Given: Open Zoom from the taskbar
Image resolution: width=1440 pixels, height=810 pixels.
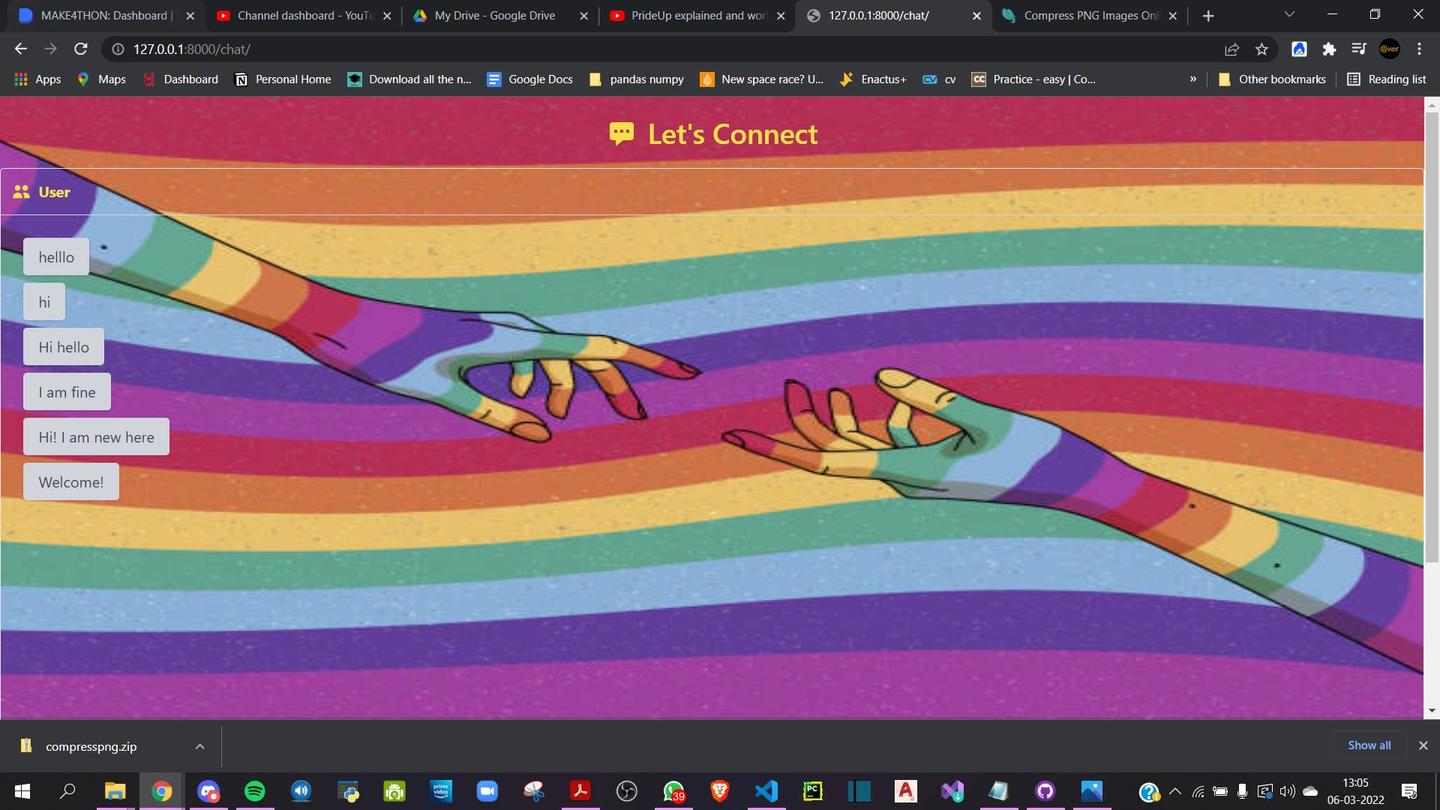Looking at the screenshot, I should pos(487,791).
